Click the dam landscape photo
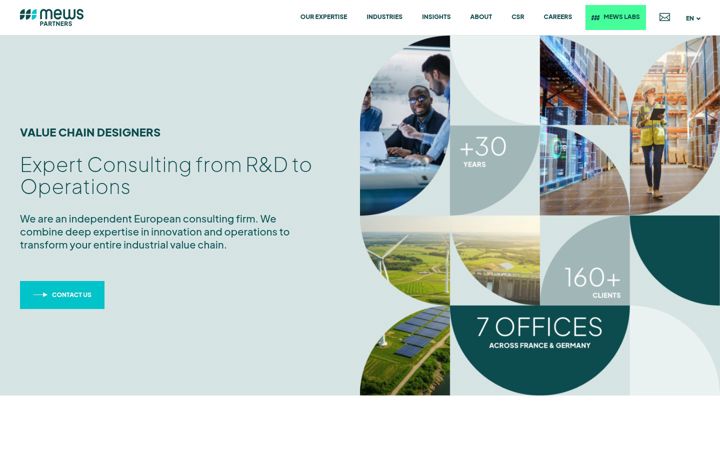The height and width of the screenshot is (450, 720). coord(495,260)
